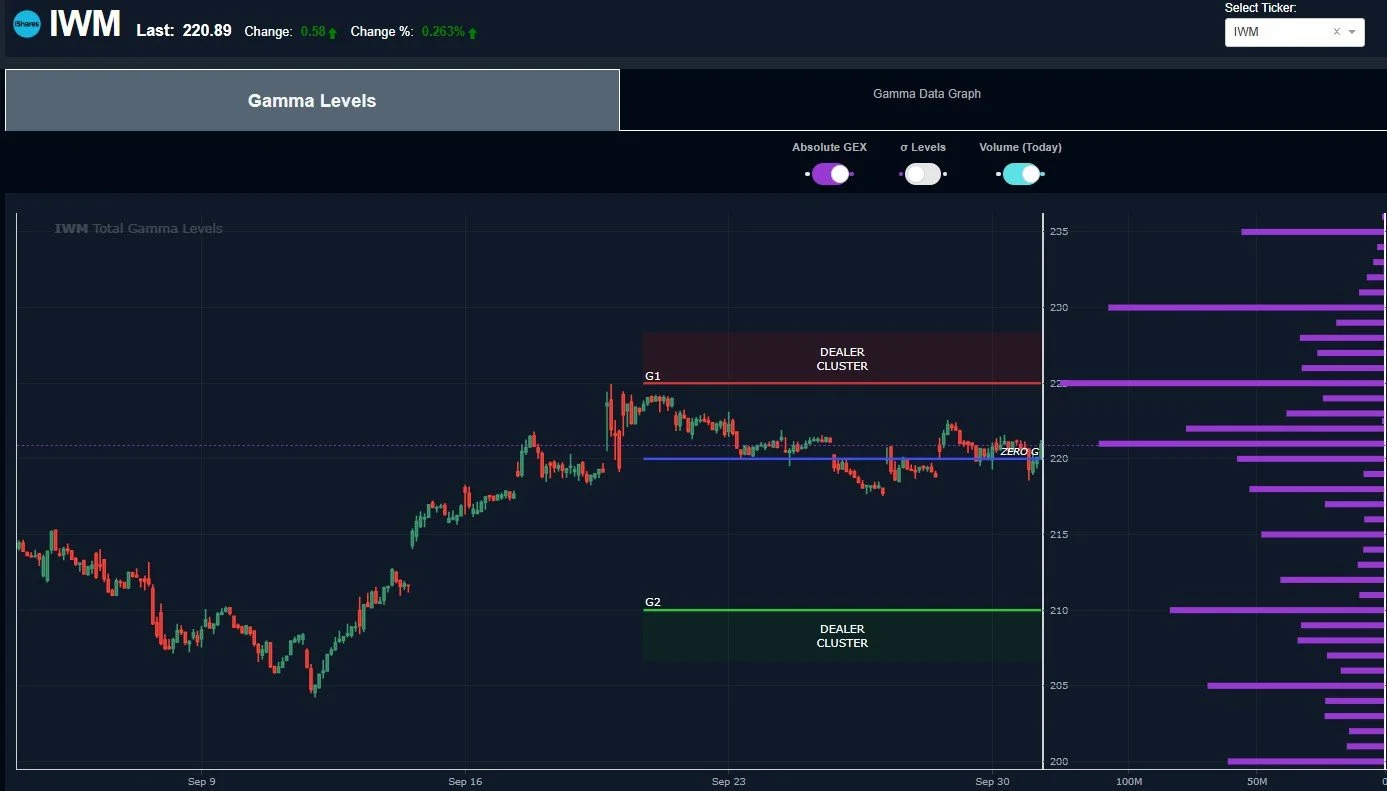This screenshot has width=1387, height=791.
Task: Click the iShares logo icon
Action: (27, 24)
